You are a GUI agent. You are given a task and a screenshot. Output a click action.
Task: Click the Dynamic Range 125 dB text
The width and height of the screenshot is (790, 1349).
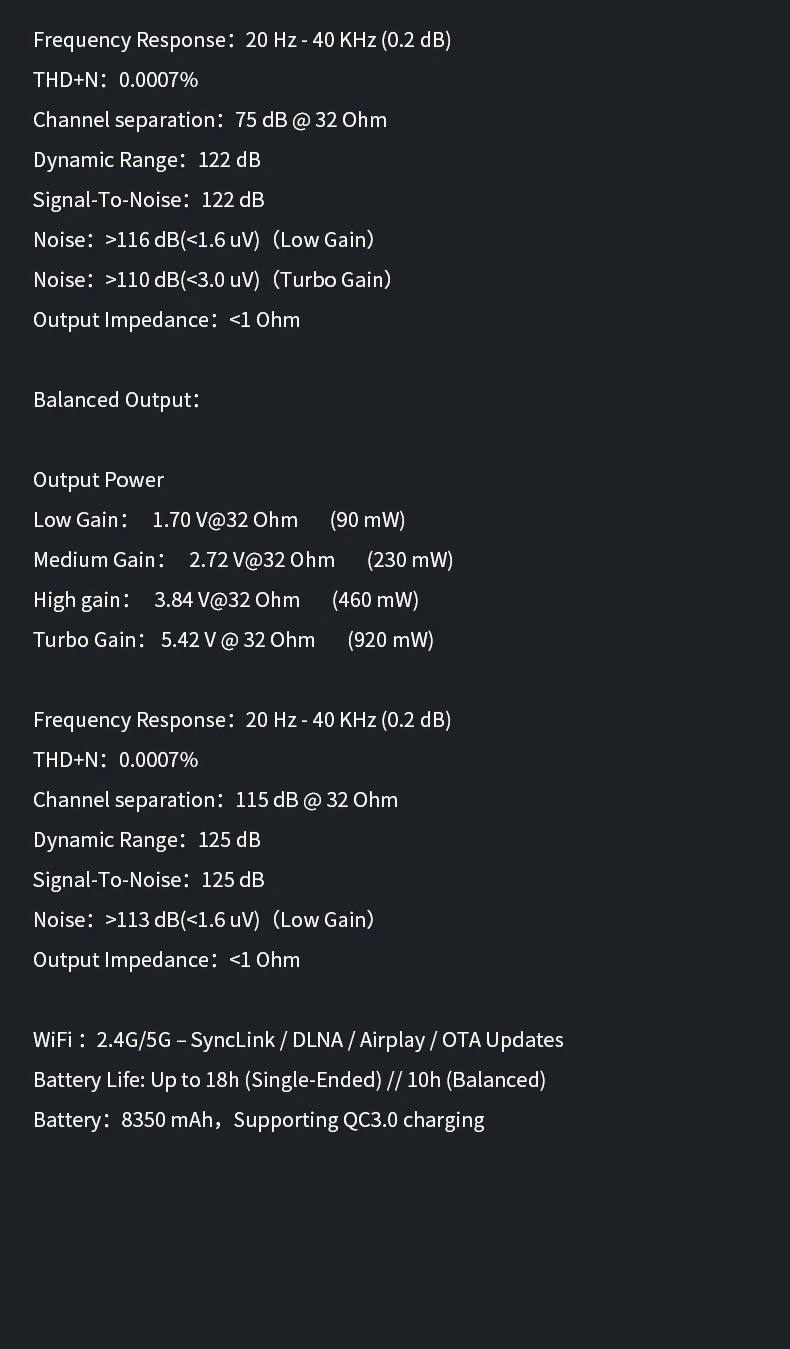click(x=147, y=840)
